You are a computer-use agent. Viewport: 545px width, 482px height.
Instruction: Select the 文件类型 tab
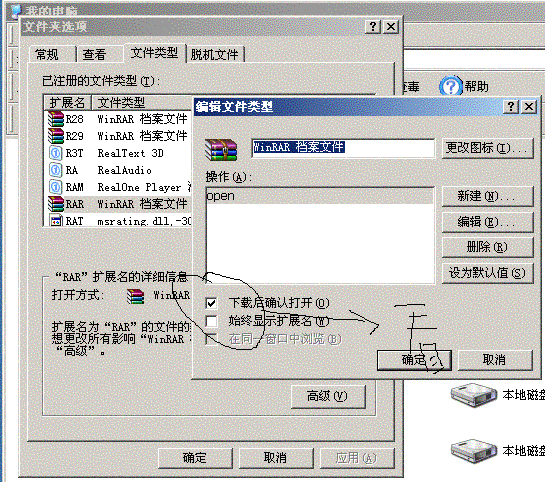154,53
